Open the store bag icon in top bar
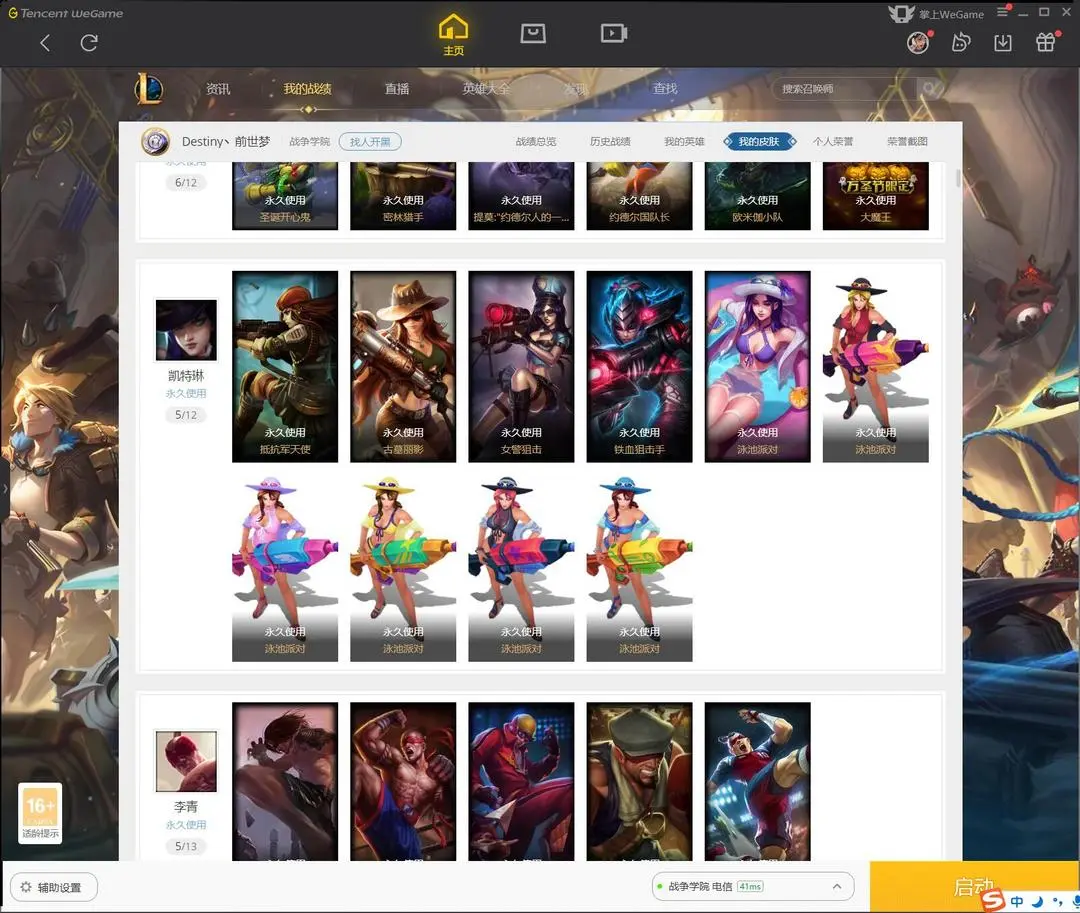 point(532,33)
